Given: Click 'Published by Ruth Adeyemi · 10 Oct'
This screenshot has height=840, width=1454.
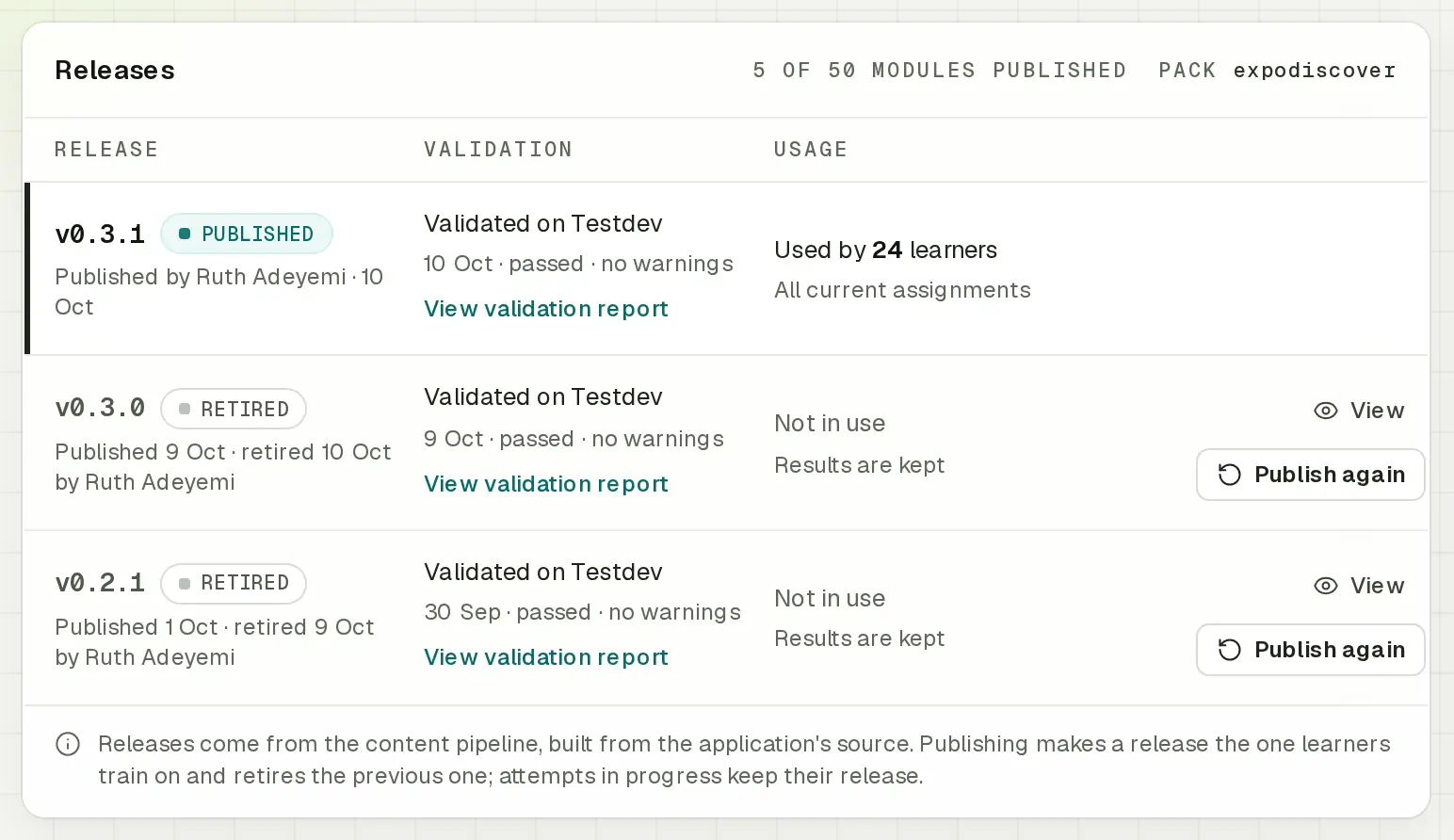Looking at the screenshot, I should [x=218, y=292].
